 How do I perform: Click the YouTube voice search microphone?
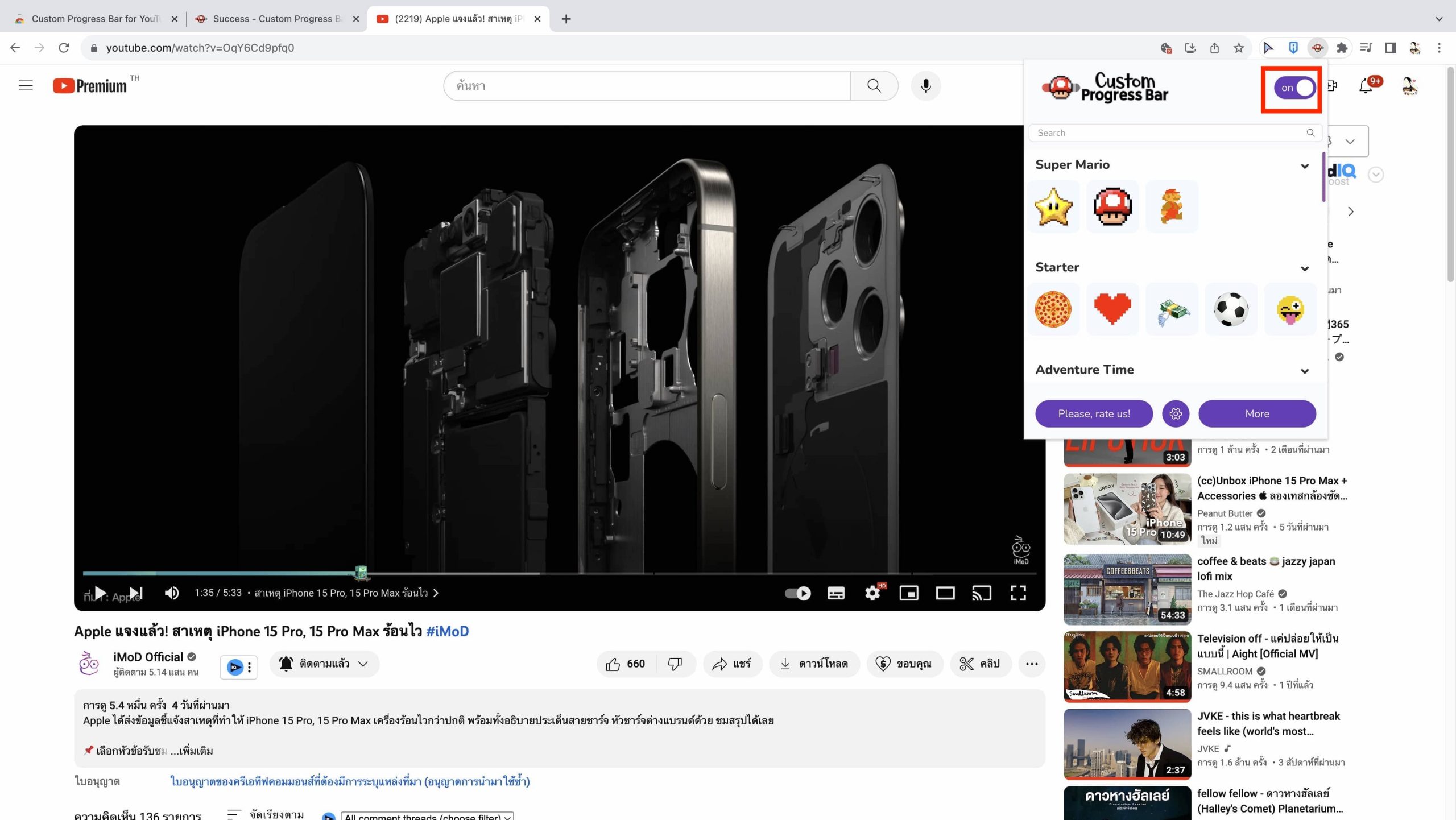pos(925,86)
